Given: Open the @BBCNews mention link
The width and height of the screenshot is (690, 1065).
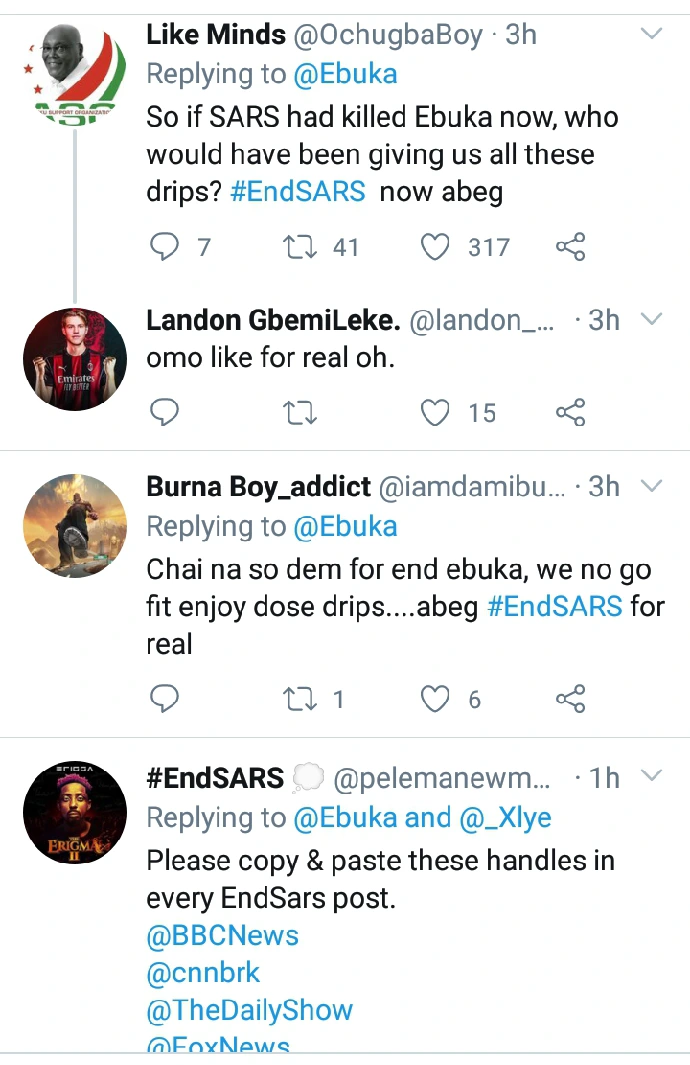Looking at the screenshot, I should click(x=223, y=935).
